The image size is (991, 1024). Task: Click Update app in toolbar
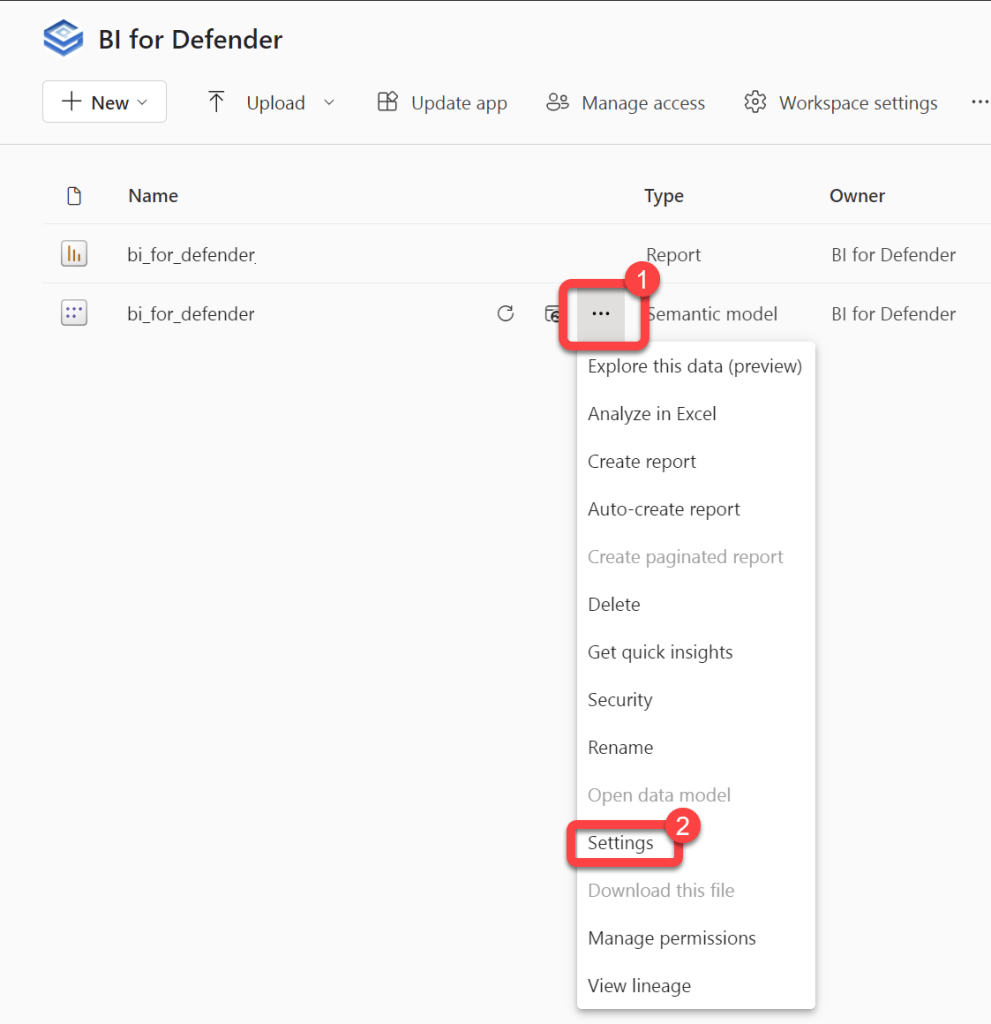tap(441, 103)
